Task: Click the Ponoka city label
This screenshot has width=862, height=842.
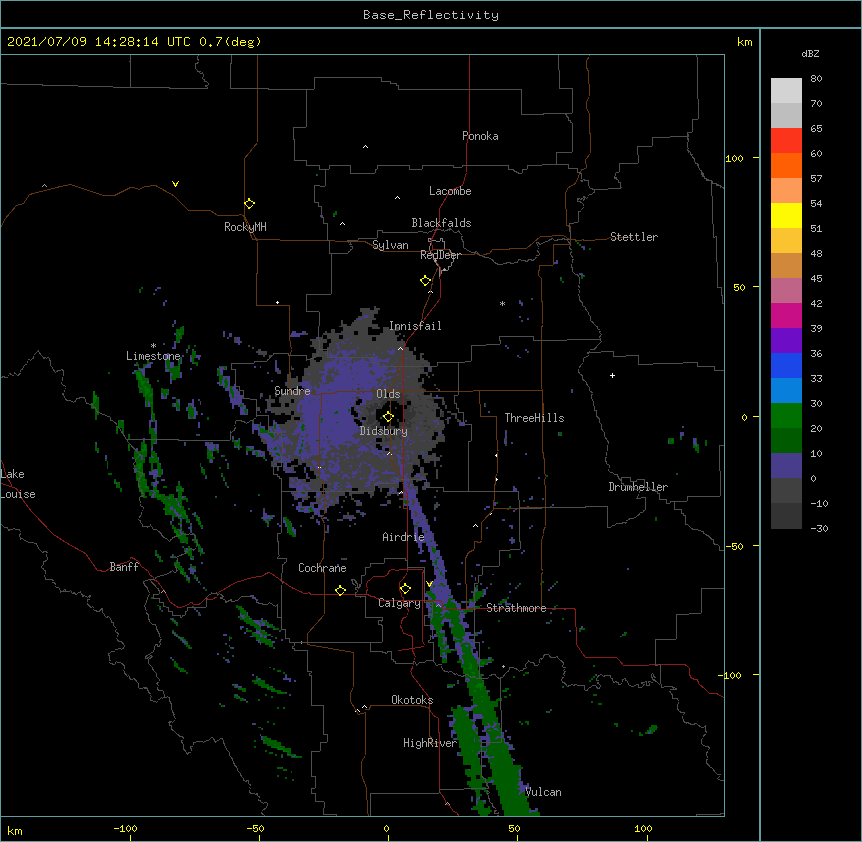Action: 480,136
